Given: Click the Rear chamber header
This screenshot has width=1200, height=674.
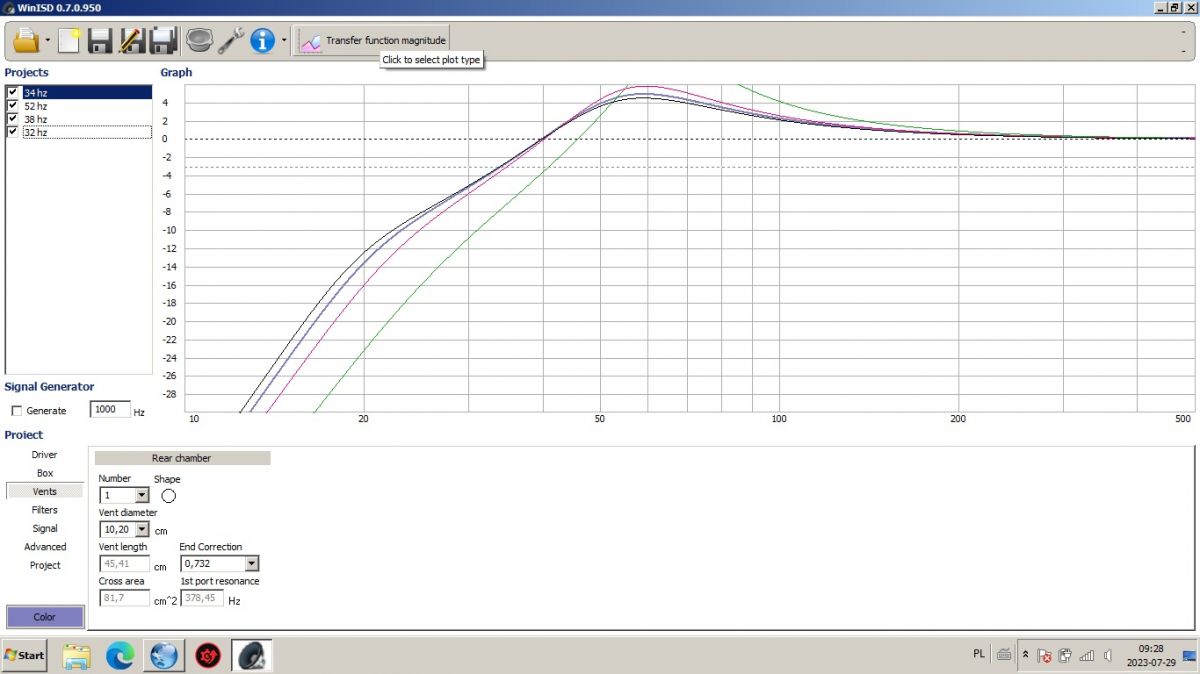Looking at the screenshot, I should tap(182, 458).
